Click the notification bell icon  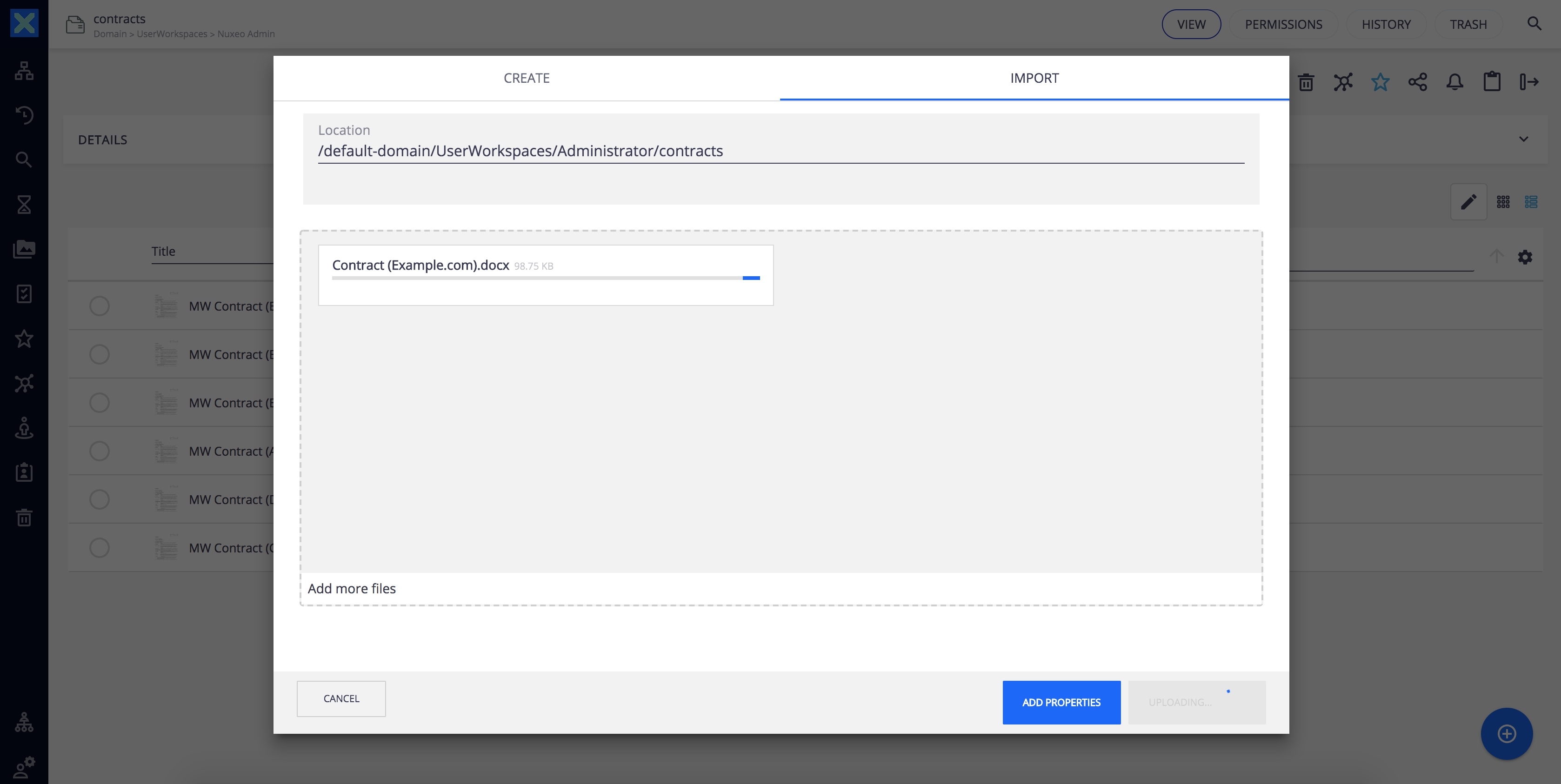coord(1454,82)
